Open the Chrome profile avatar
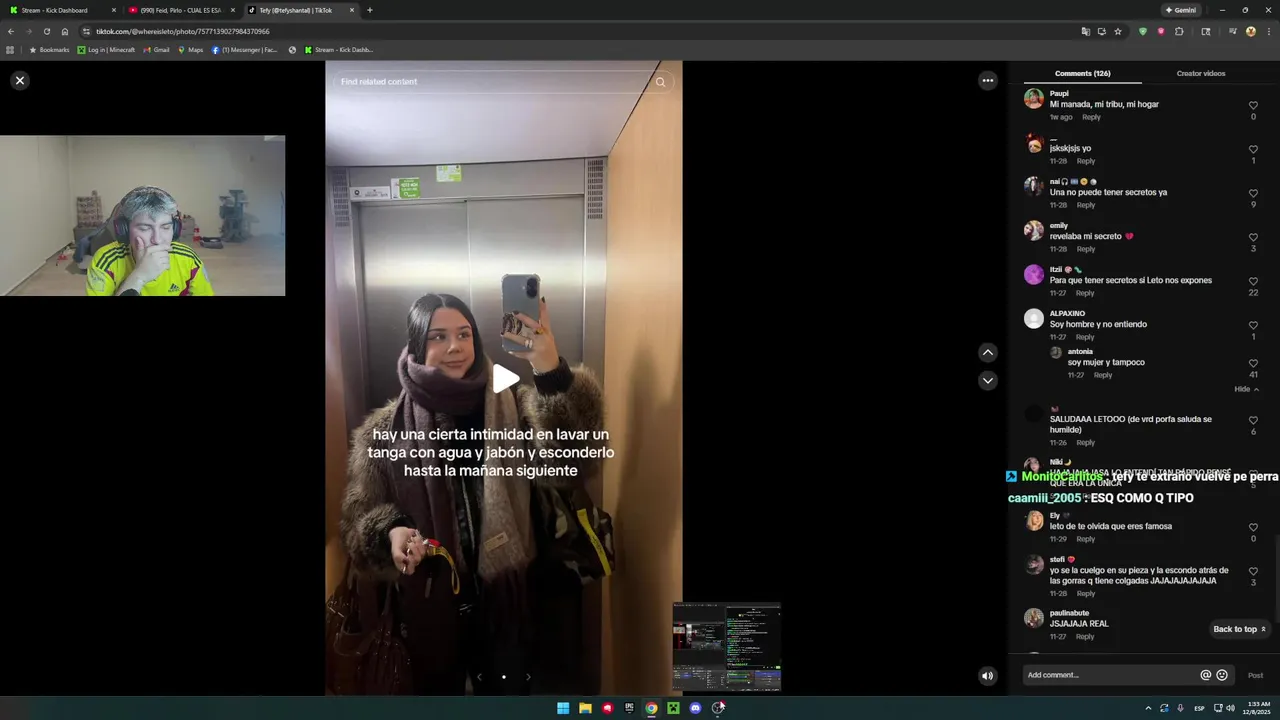This screenshot has width=1280, height=720. pos(1250,31)
